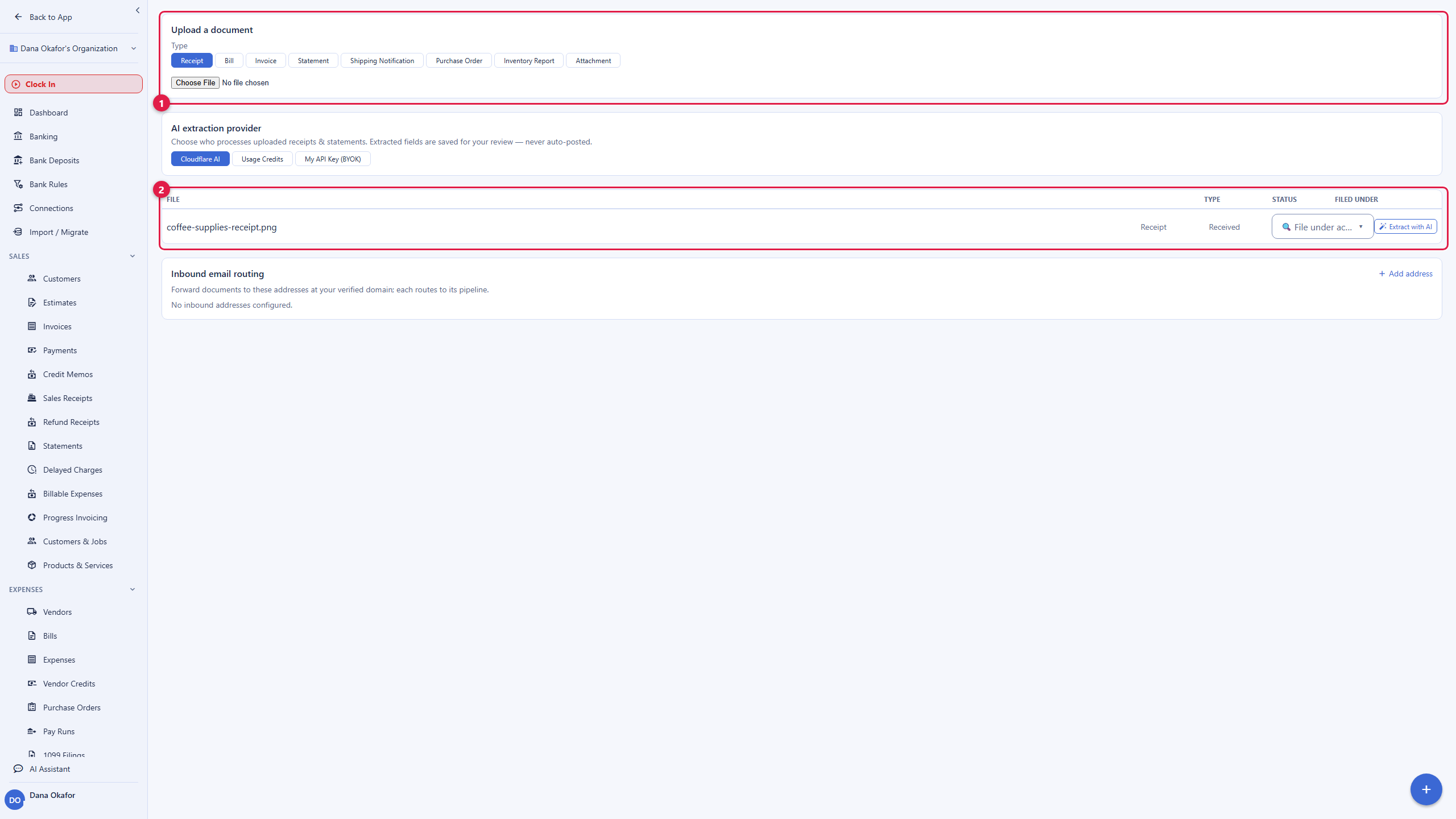Screen dimensions: 1456x819
Task: Select the Bill document type
Action: click(x=229, y=61)
